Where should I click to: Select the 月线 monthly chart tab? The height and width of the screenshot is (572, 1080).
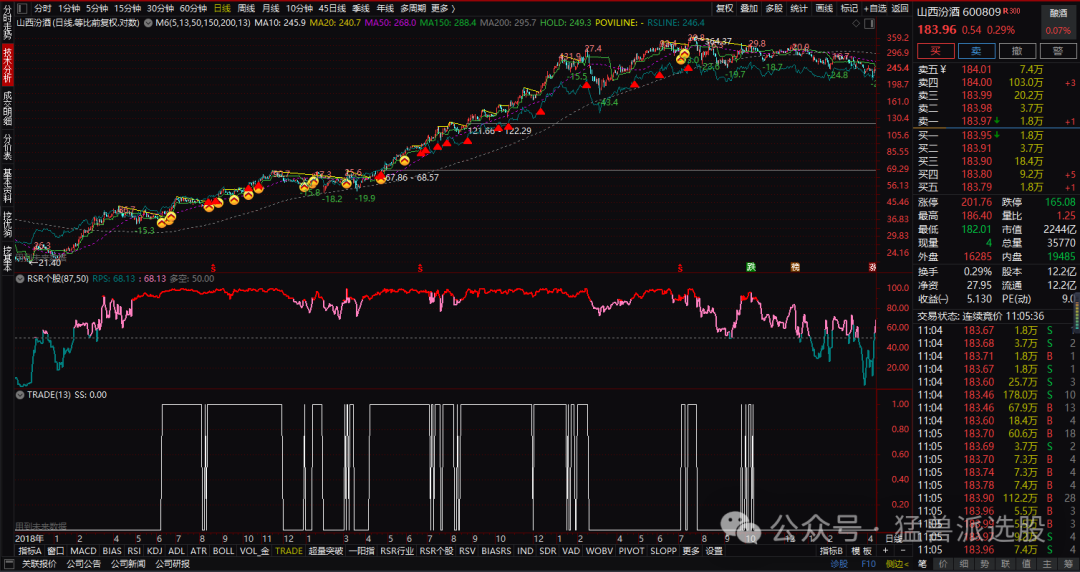(271, 8)
